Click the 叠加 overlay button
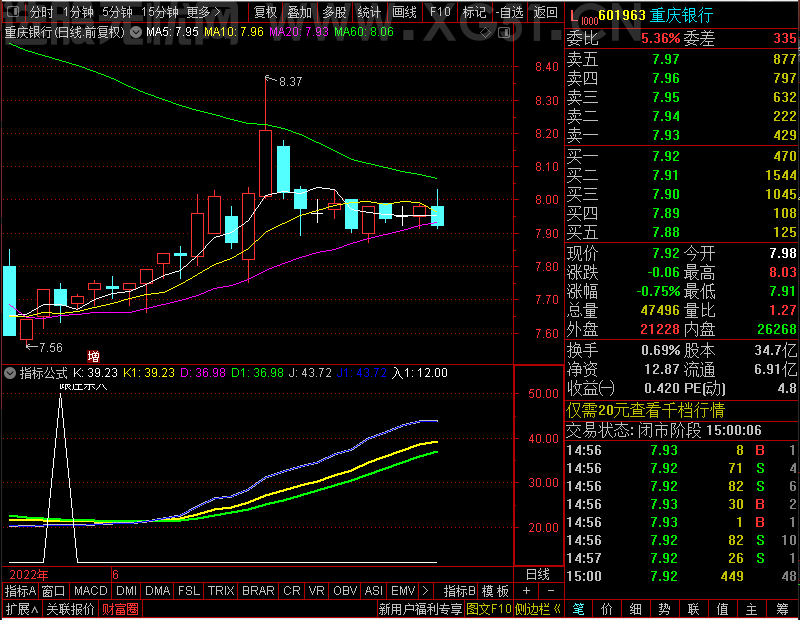 [300, 12]
